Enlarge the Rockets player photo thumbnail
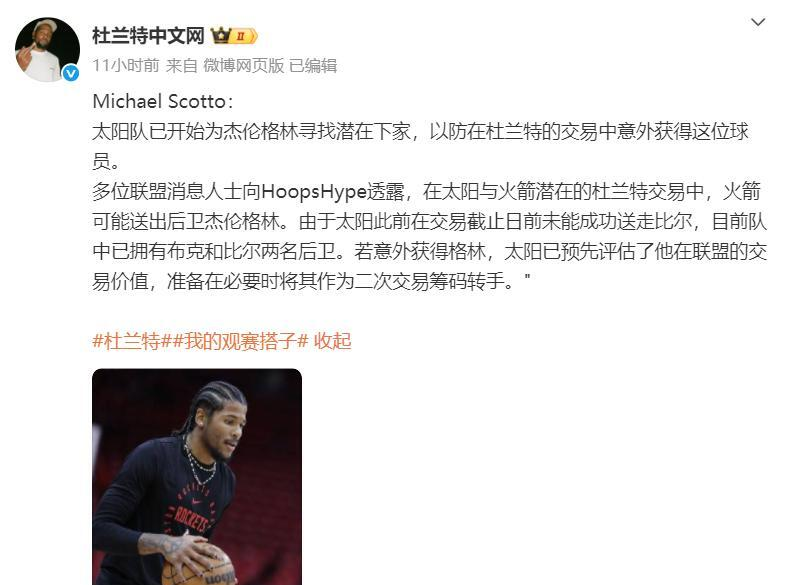This screenshot has width=791, height=585. coord(197,477)
